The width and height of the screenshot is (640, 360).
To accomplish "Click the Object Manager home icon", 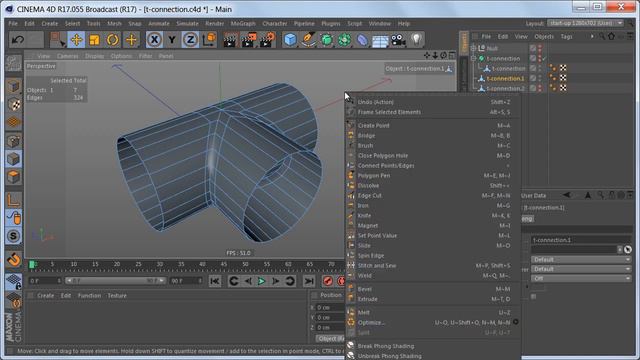I will click(x=611, y=36).
